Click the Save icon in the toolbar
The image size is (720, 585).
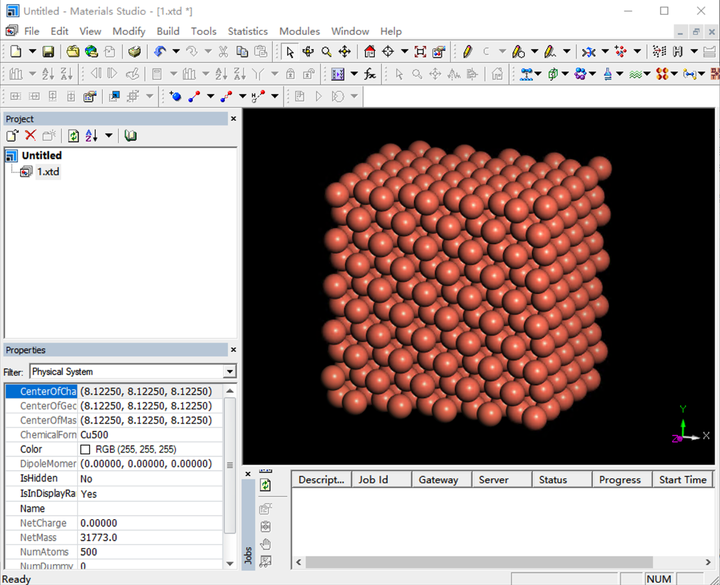[48, 51]
